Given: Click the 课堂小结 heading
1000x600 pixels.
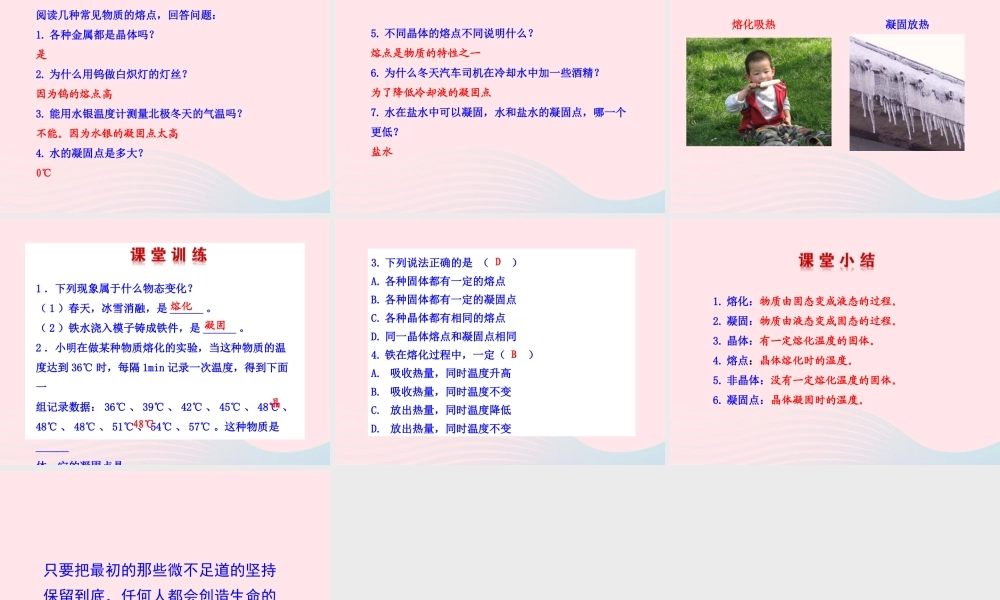Looking at the screenshot, I should click(837, 260).
